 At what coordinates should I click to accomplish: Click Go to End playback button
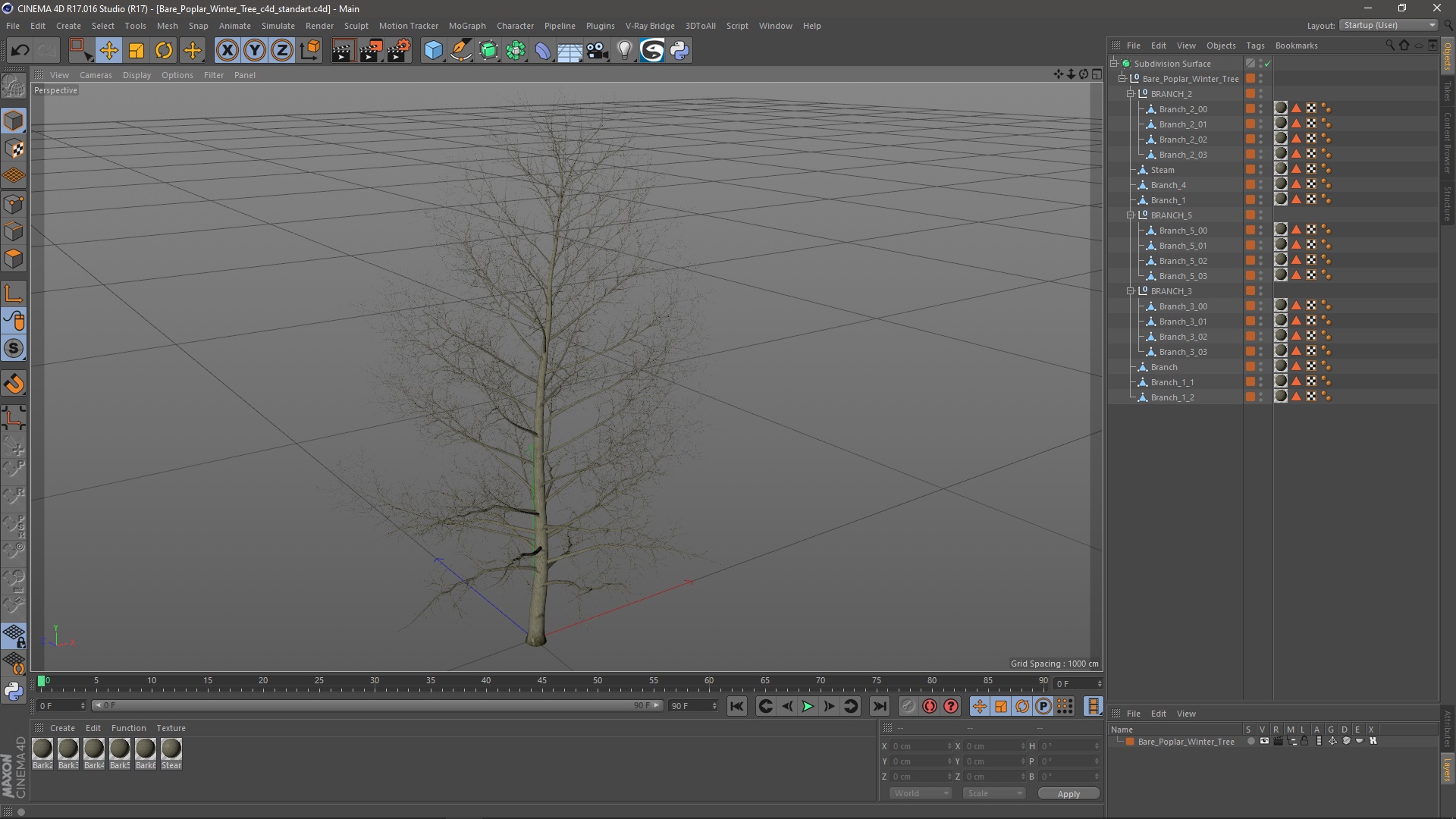point(880,706)
